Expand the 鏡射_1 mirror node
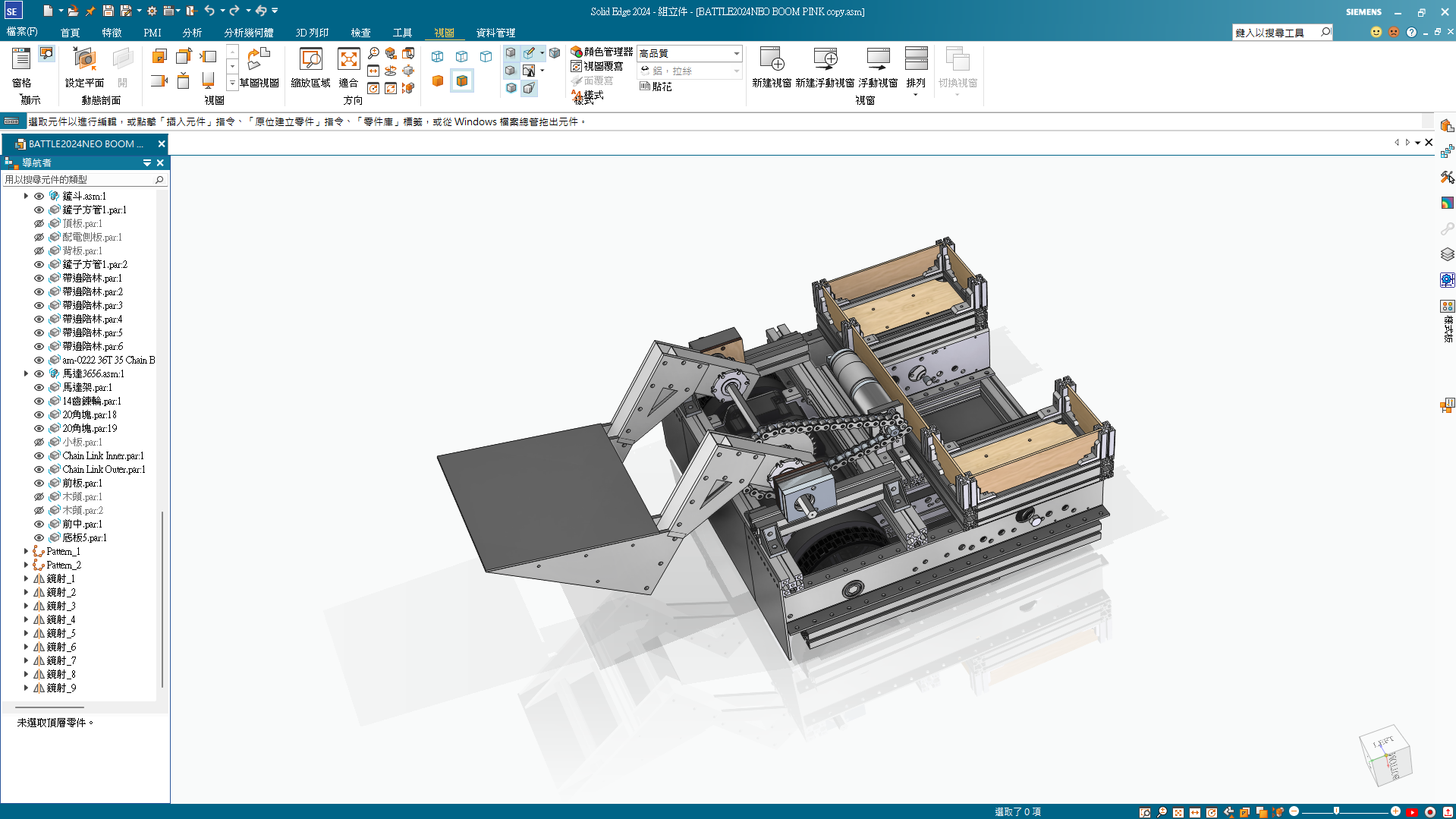This screenshot has height=819, width=1456. coord(26,578)
